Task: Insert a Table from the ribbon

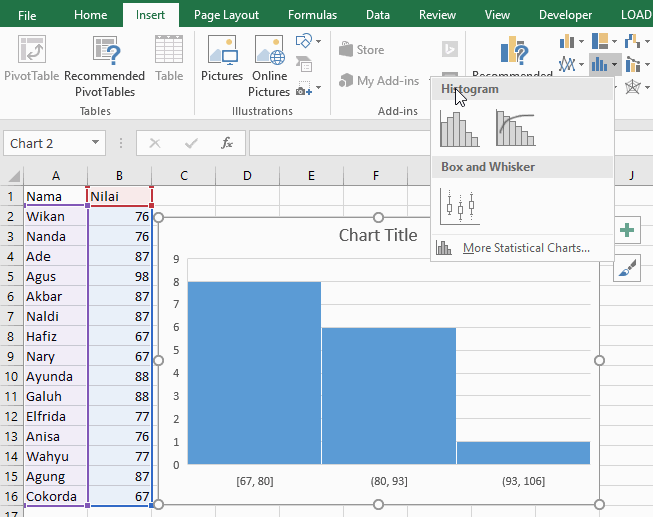Action: click(169, 58)
